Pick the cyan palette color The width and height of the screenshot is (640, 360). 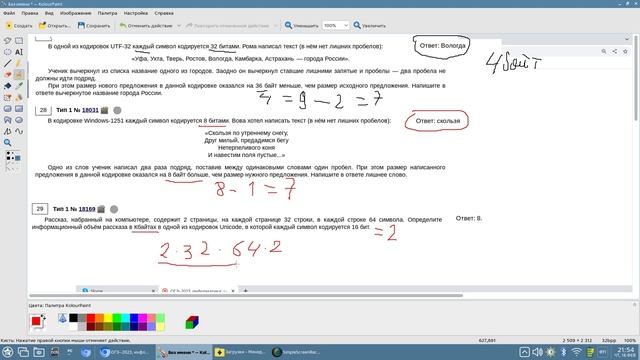pos(125,318)
